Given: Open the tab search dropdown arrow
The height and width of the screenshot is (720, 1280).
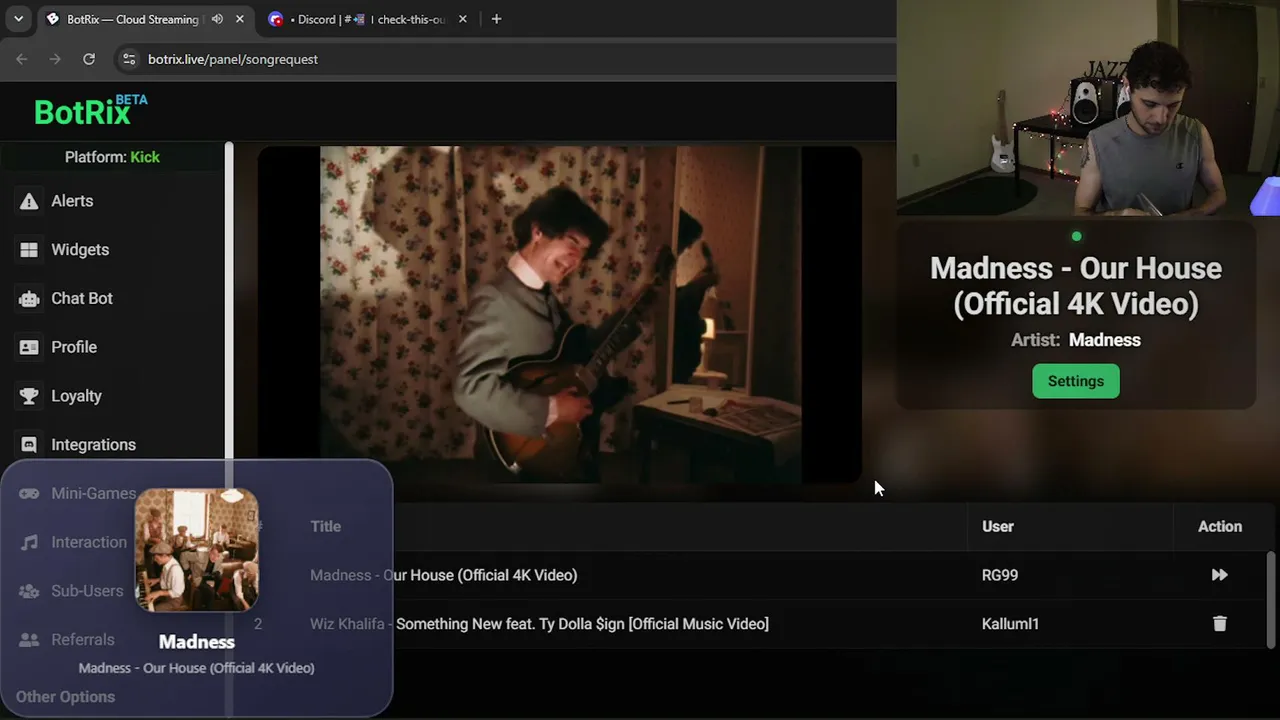Looking at the screenshot, I should pos(18,19).
